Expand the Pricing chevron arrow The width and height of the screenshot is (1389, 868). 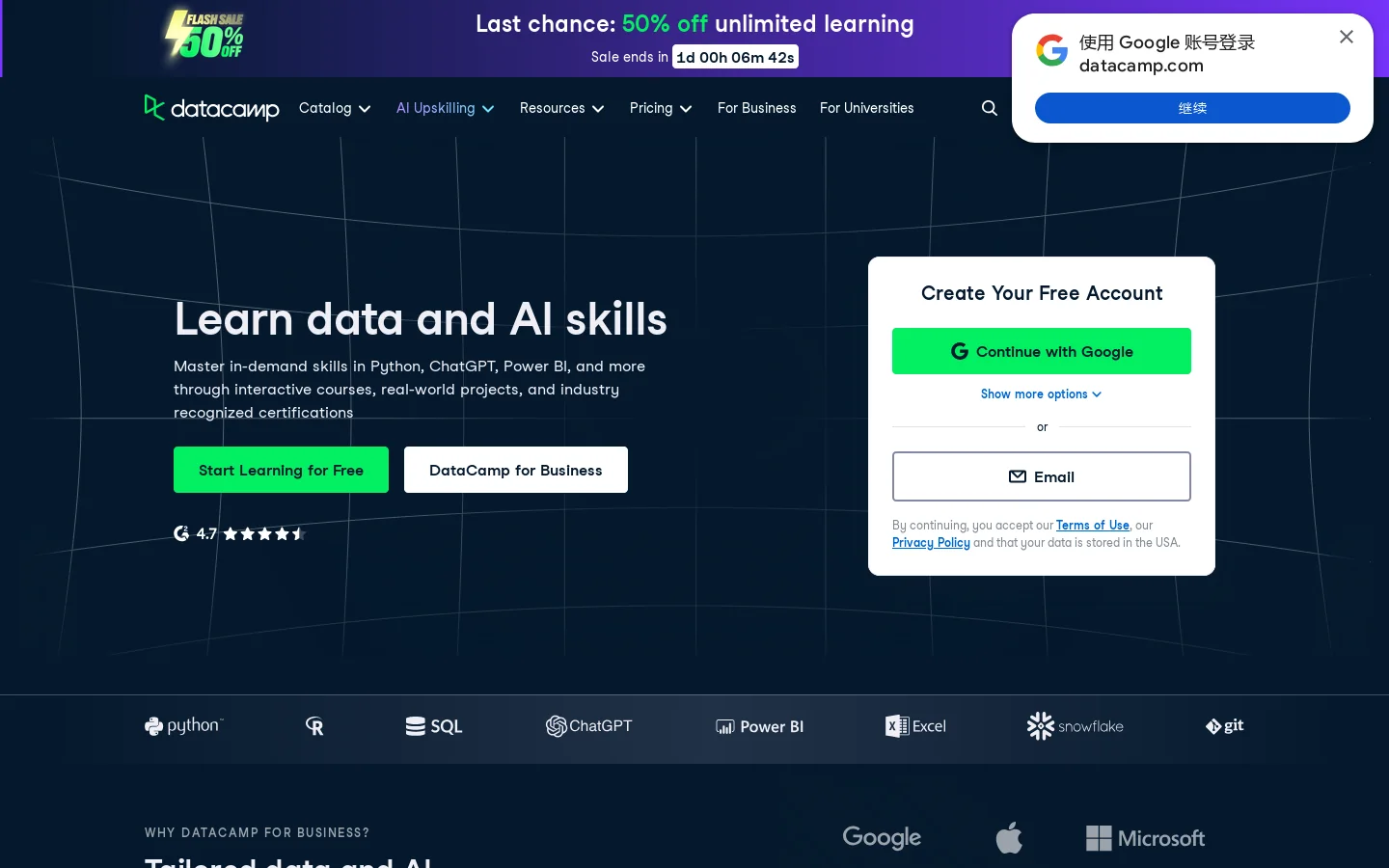tap(686, 109)
